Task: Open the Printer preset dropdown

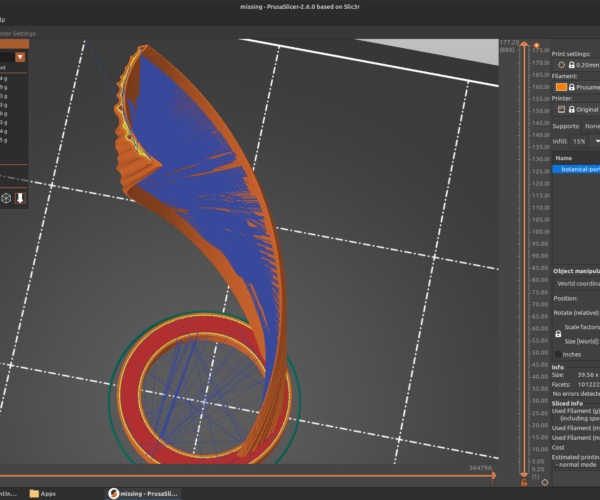Action: click(x=577, y=109)
